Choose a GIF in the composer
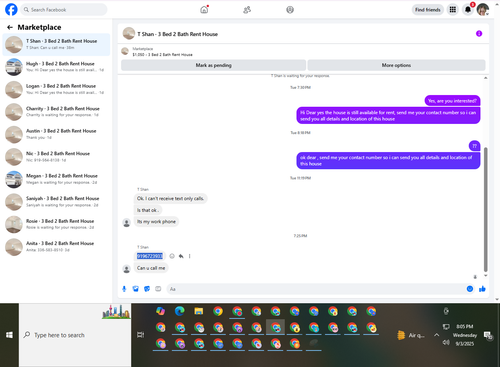Viewport: 500px width, 367px height. click(x=158, y=289)
